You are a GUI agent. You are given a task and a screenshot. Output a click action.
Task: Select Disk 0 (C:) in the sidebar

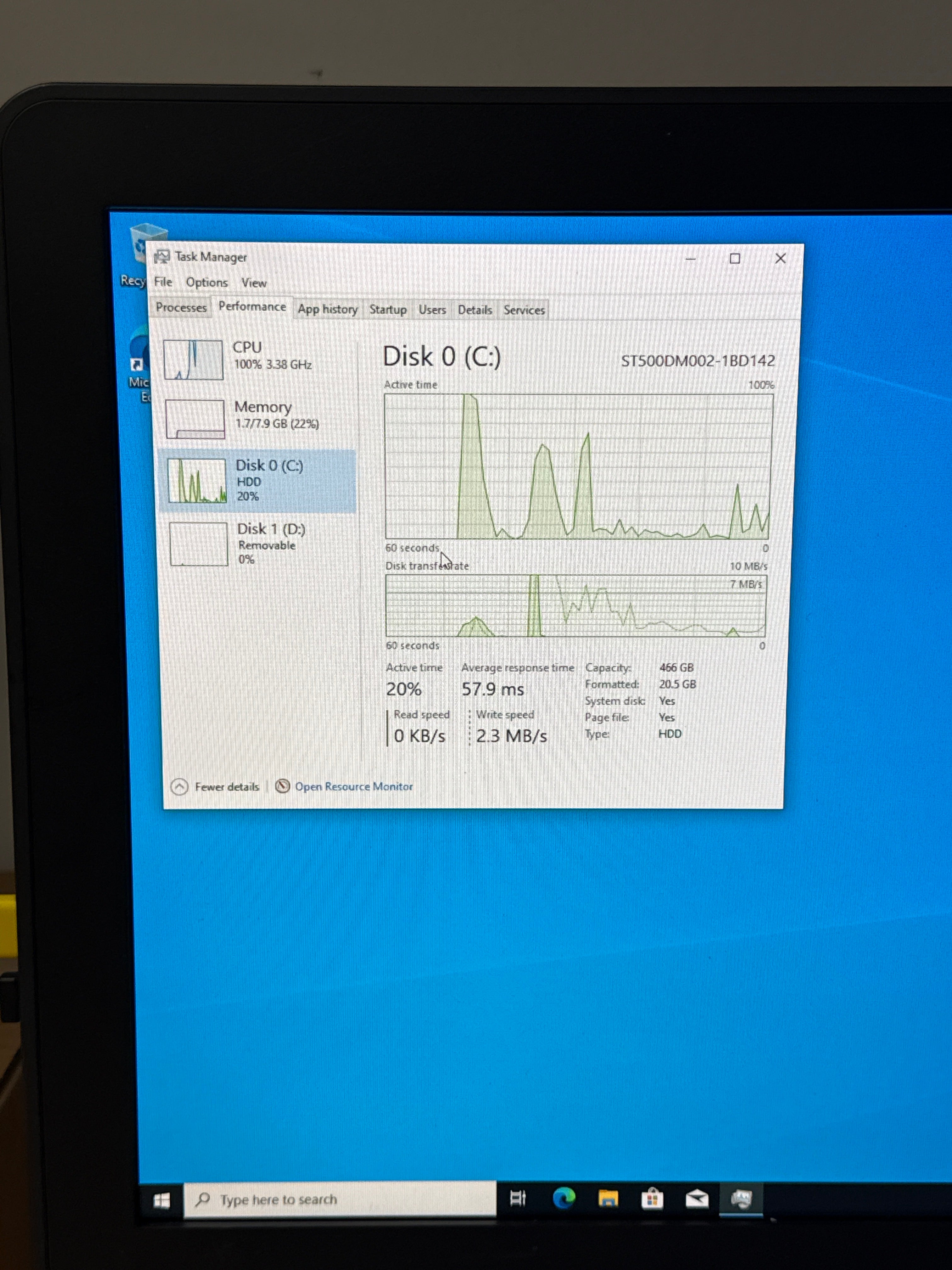point(257,481)
